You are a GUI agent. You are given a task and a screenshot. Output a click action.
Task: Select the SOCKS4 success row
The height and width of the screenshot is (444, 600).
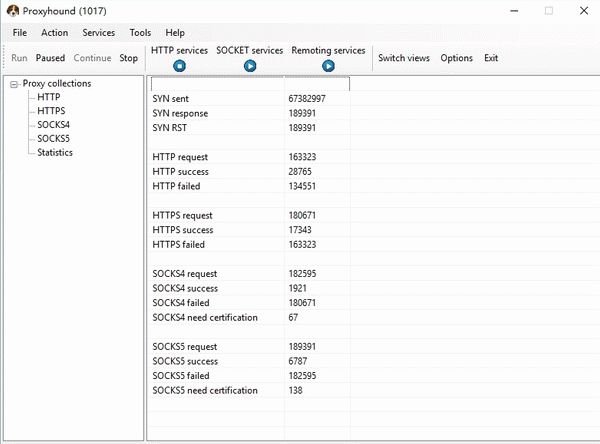[250, 288]
